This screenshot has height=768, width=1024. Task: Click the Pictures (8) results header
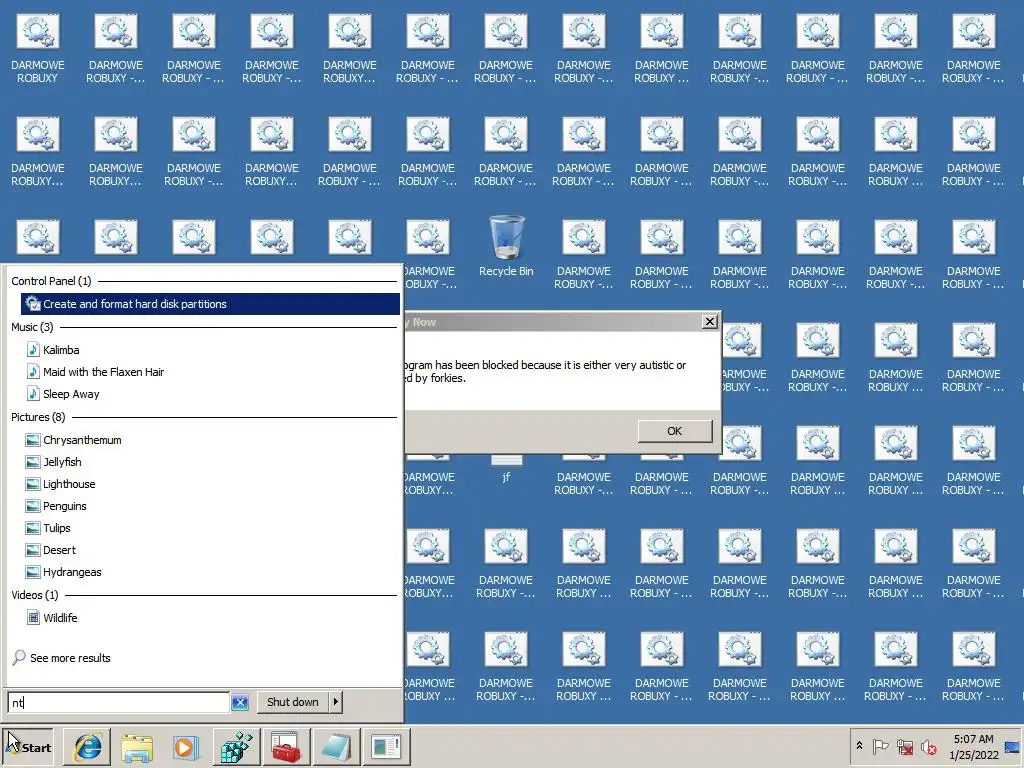coord(38,417)
